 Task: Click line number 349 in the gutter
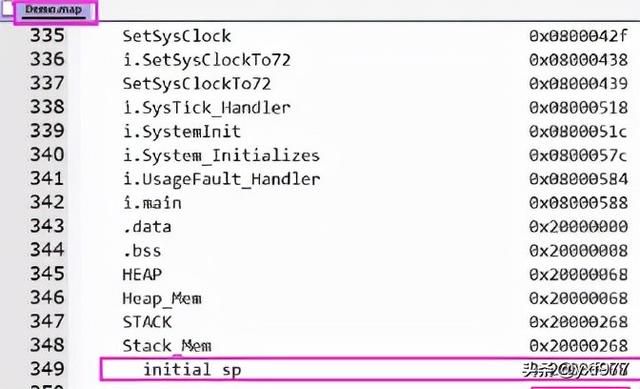pyautogui.click(x=47, y=369)
